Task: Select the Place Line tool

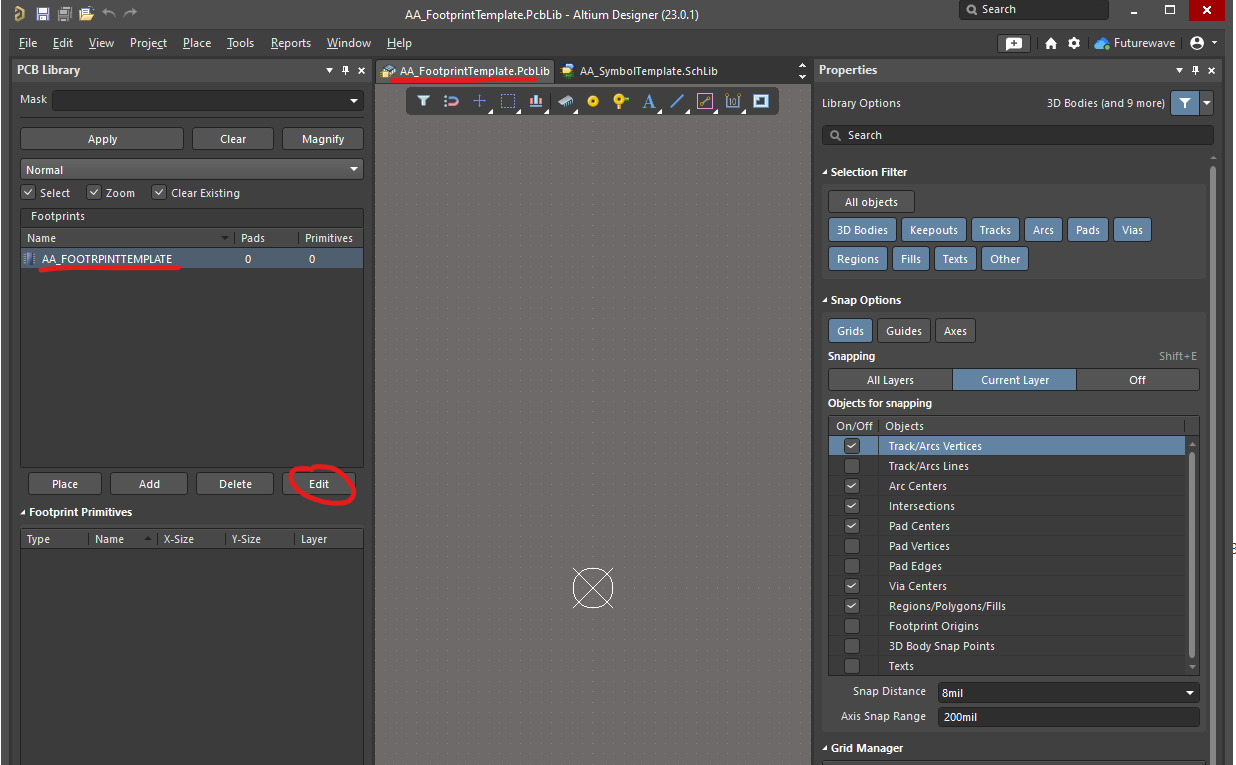Action: pyautogui.click(x=677, y=101)
